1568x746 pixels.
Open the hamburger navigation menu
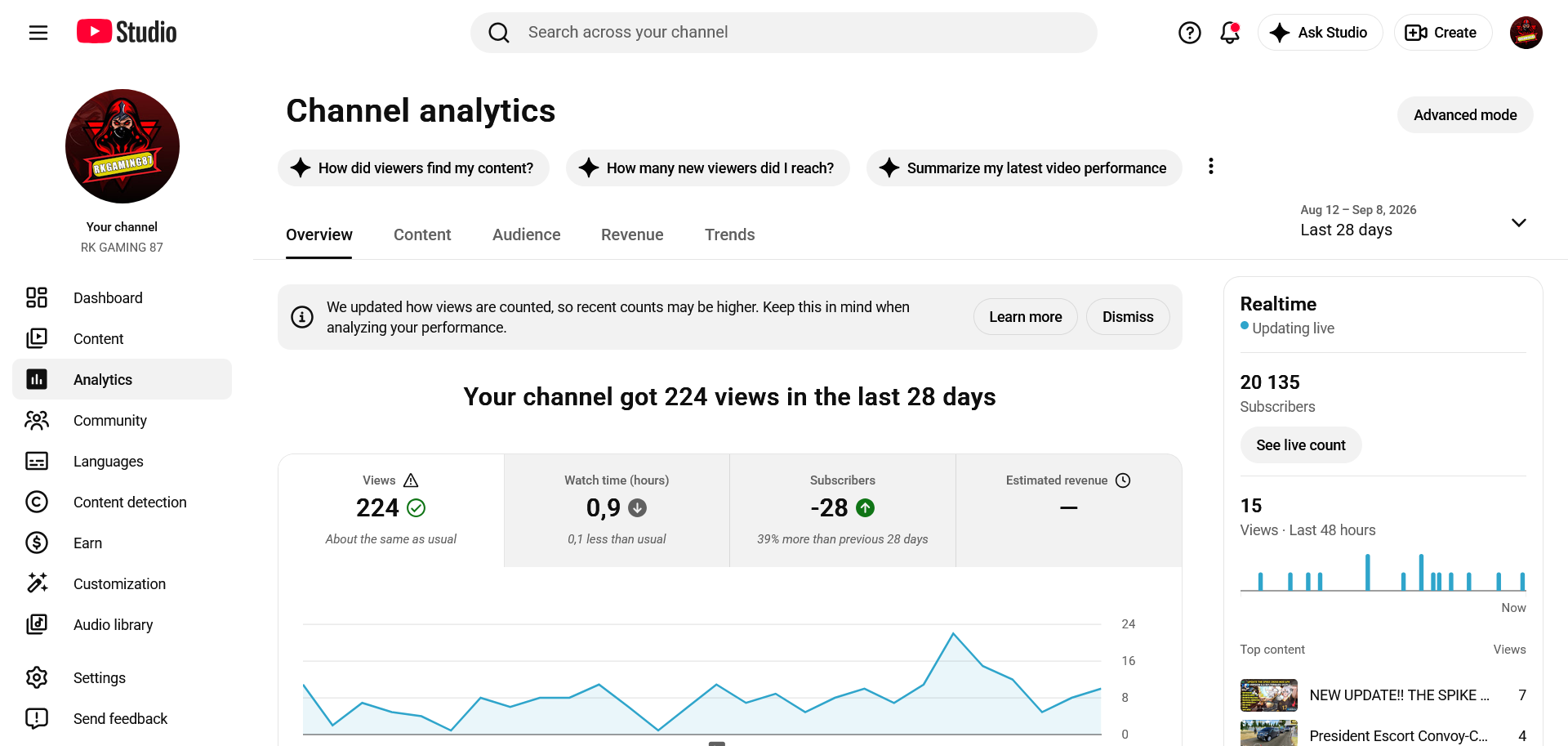click(38, 33)
